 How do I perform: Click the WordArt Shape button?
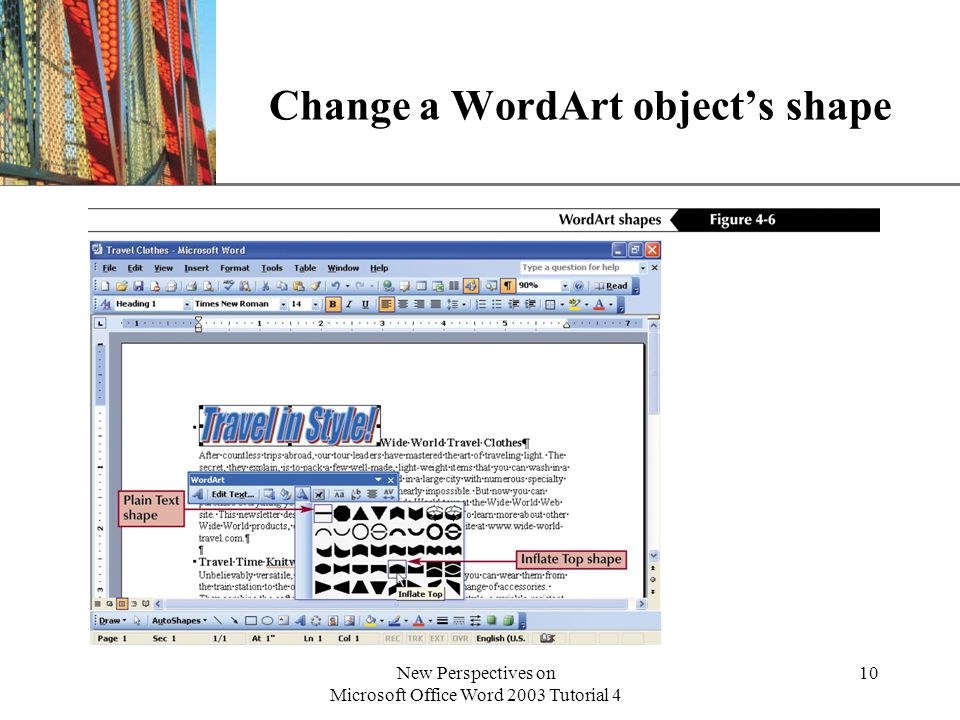(x=302, y=494)
